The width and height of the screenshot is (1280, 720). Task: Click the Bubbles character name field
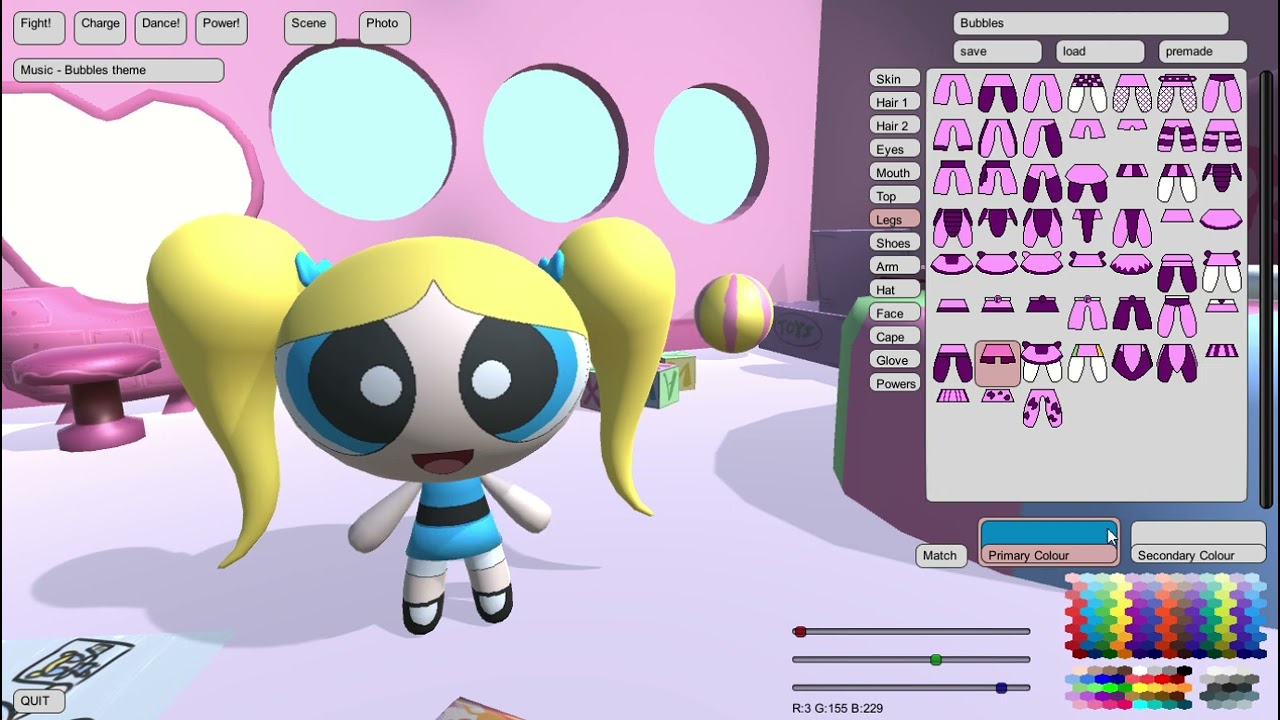[1091, 23]
